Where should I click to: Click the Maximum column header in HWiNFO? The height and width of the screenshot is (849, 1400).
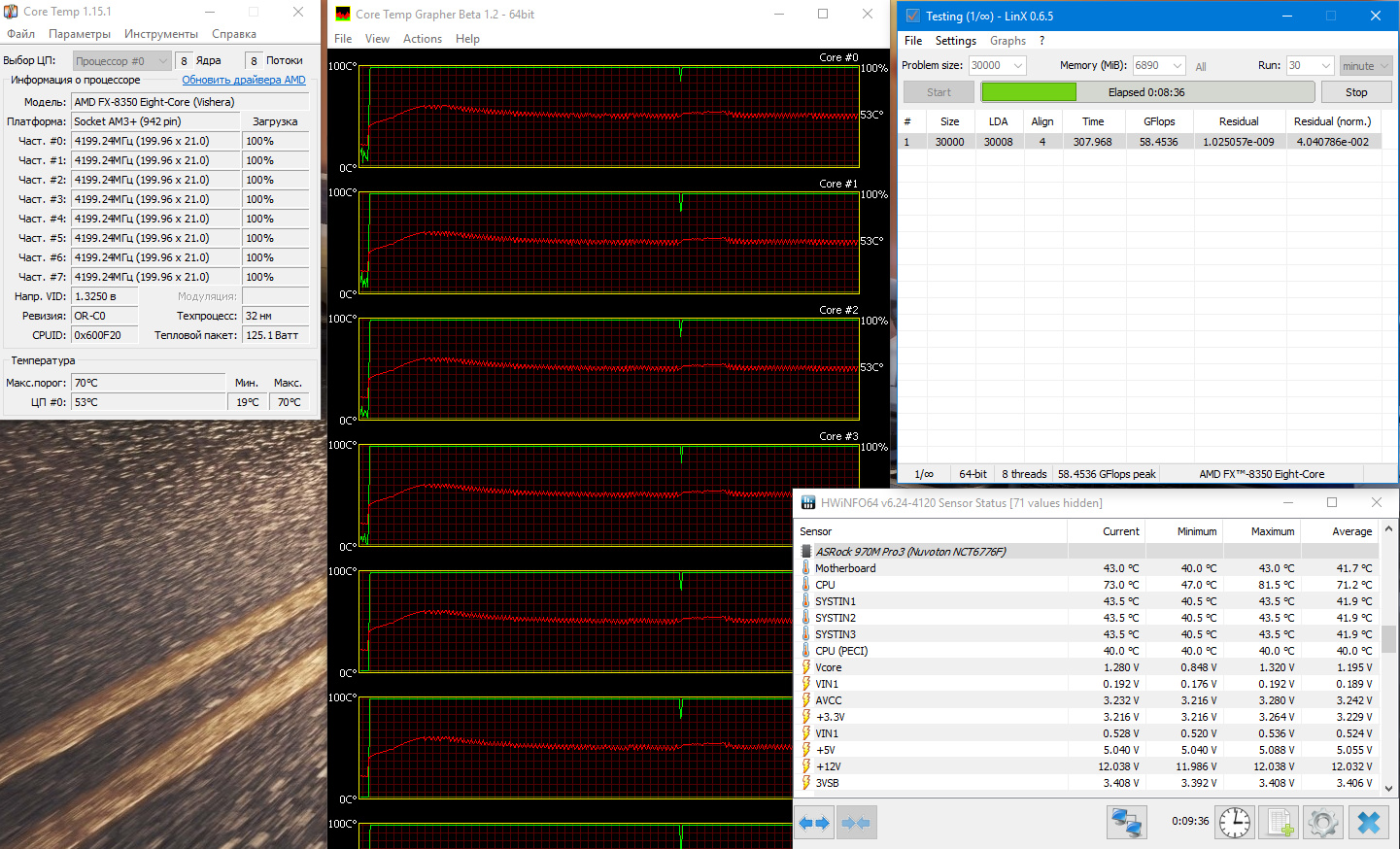coord(1261,531)
